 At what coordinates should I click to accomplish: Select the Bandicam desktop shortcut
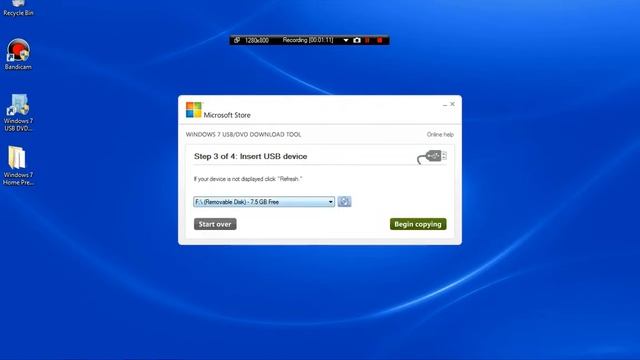18,54
